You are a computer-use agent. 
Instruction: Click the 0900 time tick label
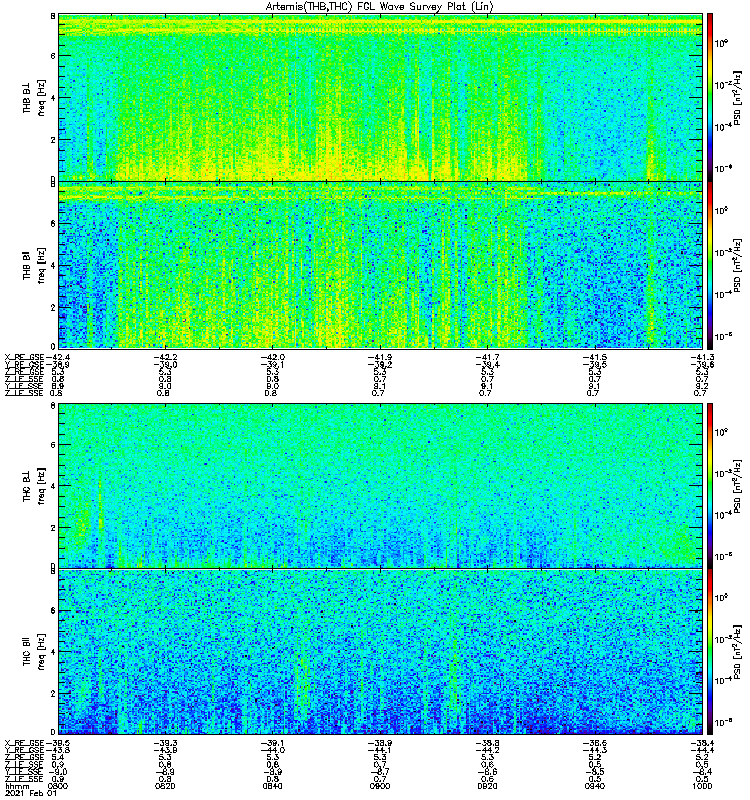[x=380, y=786]
